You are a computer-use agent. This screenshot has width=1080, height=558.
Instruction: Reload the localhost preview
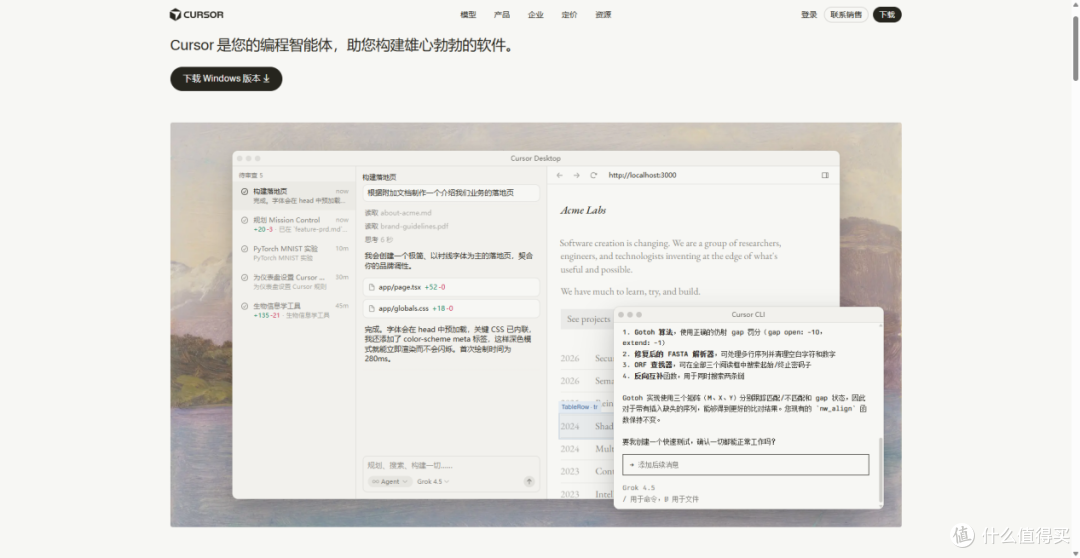point(594,176)
